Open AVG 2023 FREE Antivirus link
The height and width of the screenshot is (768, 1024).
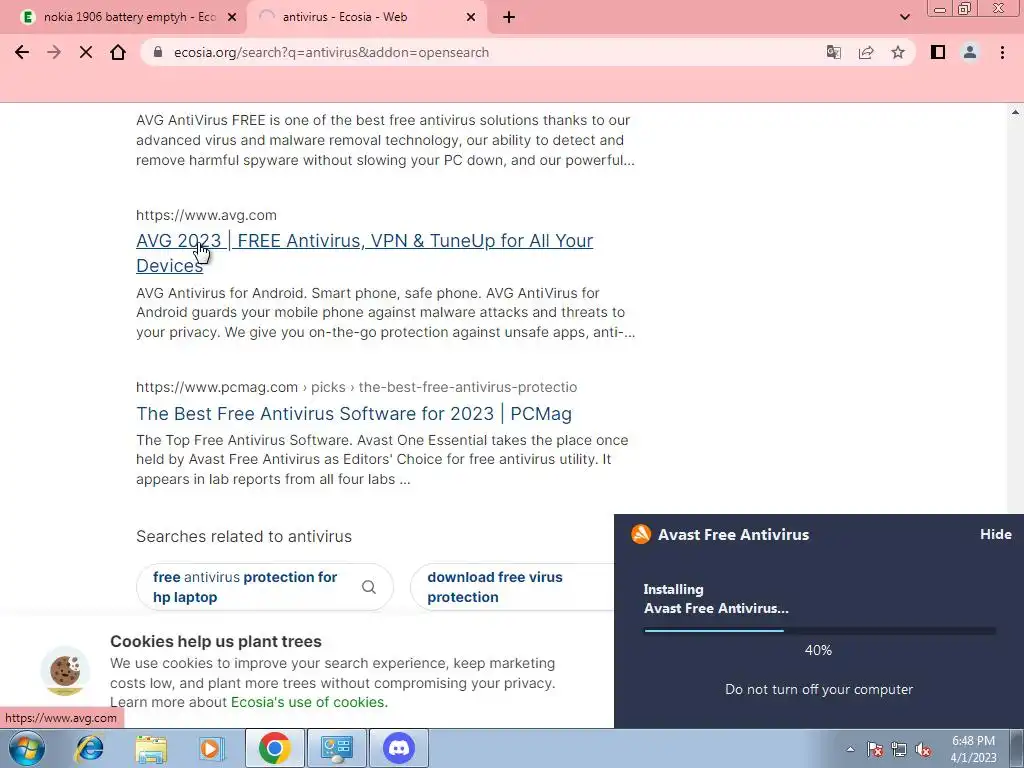(x=364, y=253)
